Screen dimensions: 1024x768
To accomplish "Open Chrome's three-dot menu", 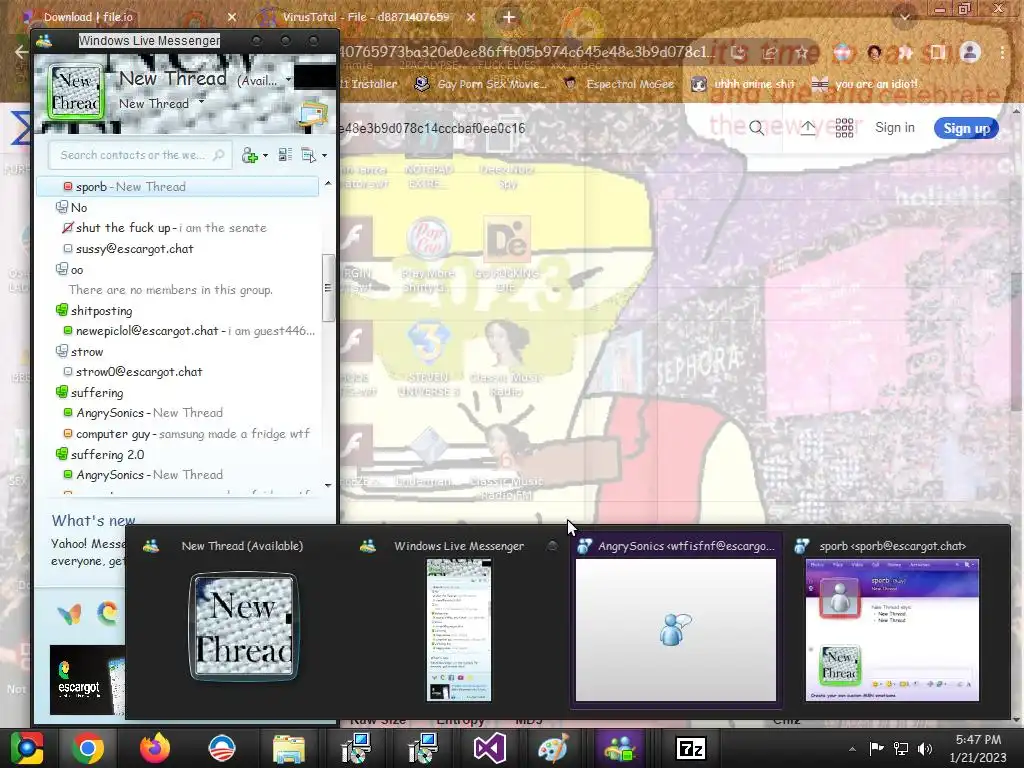I will (x=1002, y=52).
